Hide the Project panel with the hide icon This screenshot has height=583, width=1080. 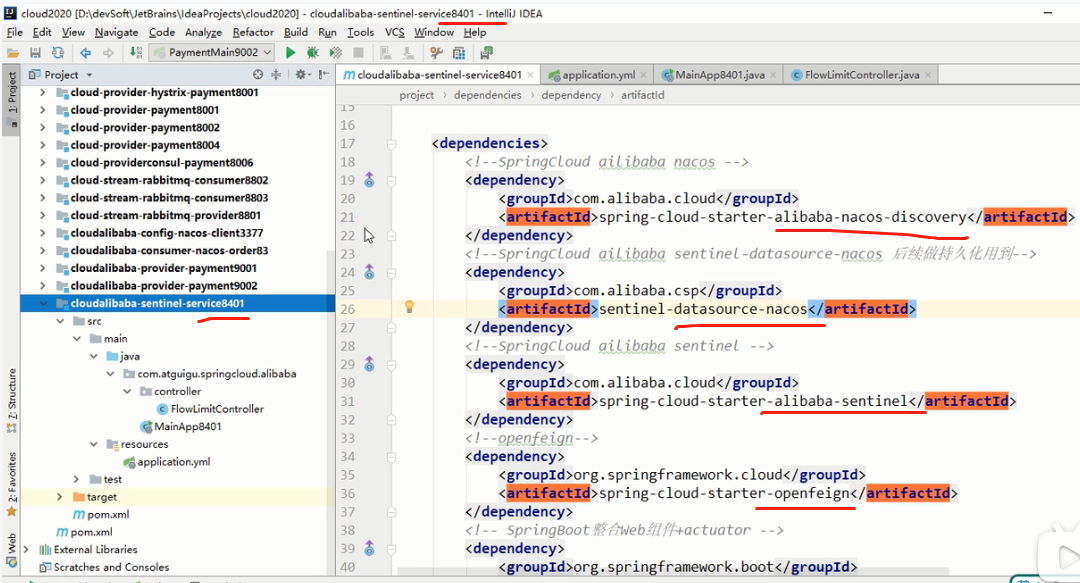[323, 74]
